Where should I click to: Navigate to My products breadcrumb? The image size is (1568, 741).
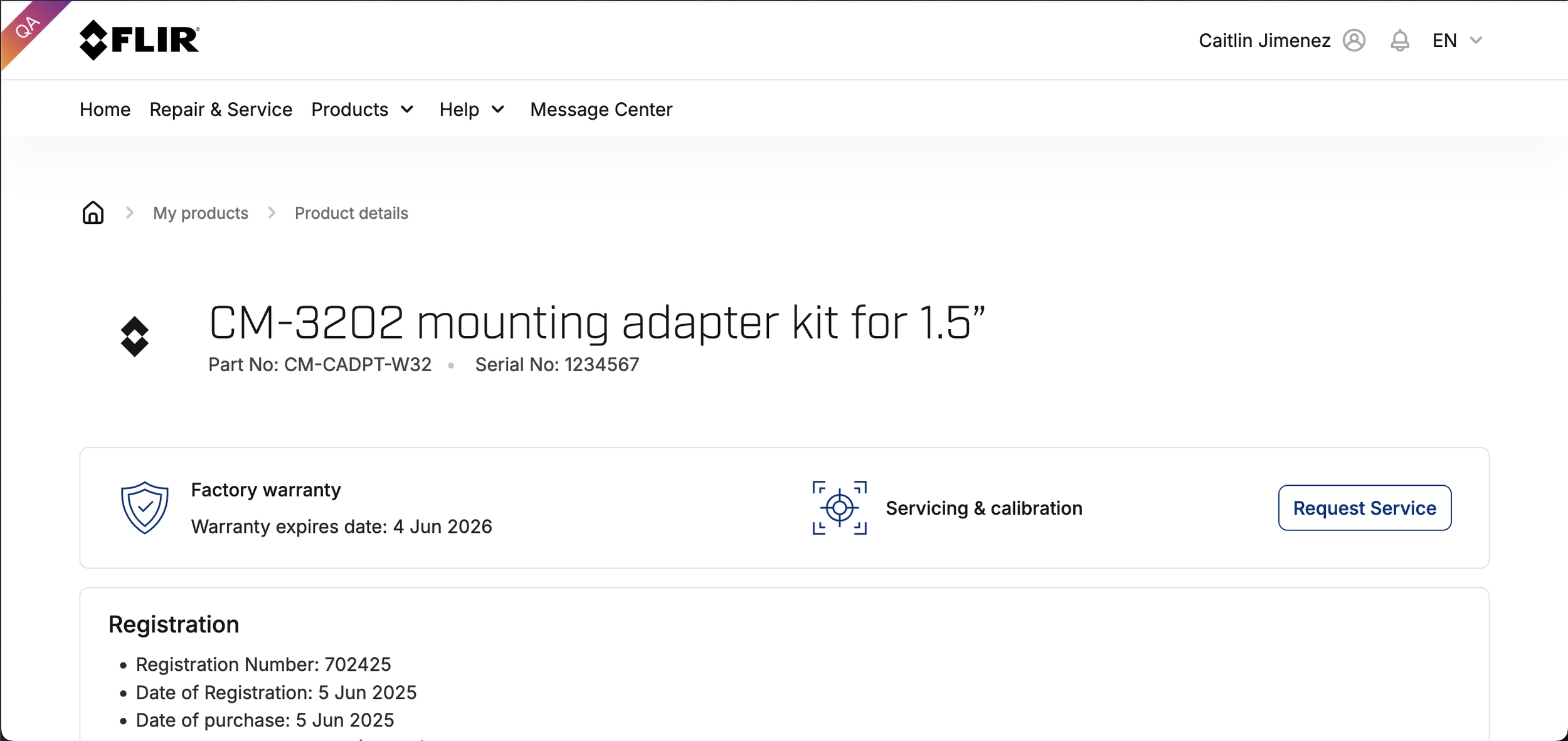(201, 213)
